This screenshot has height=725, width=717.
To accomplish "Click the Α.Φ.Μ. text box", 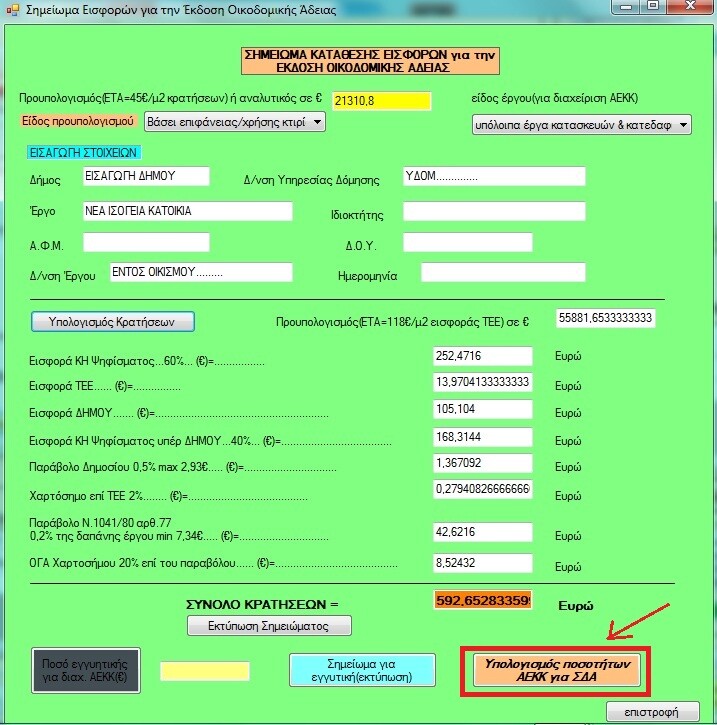I will pyautogui.click(x=146, y=242).
